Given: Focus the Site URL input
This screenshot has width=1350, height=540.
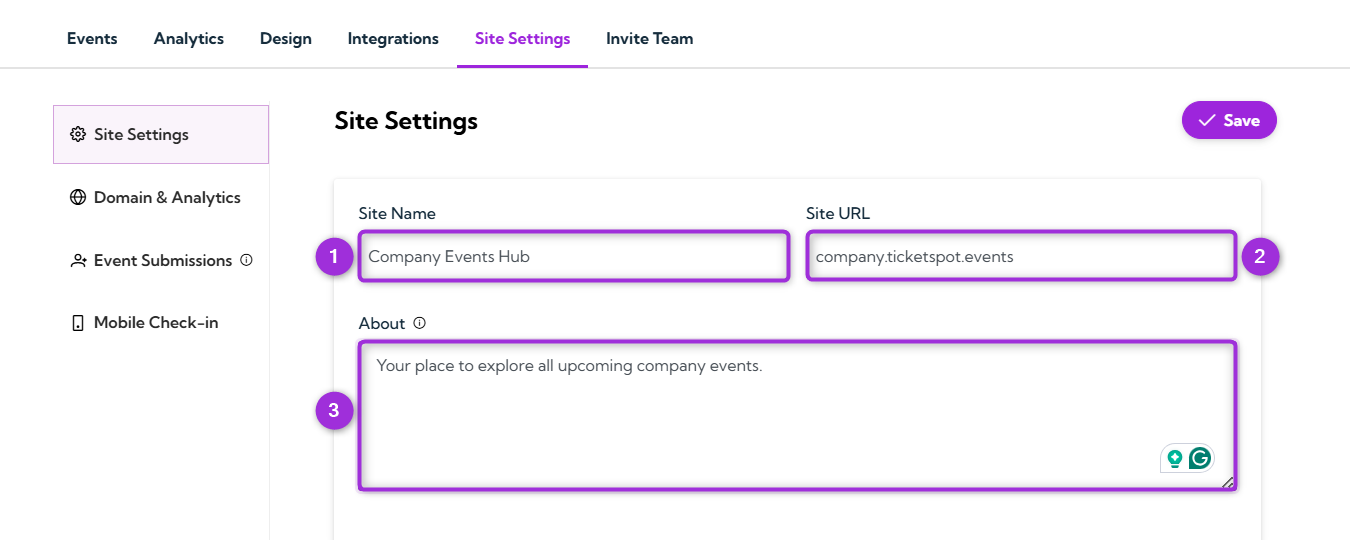Looking at the screenshot, I should (1020, 257).
